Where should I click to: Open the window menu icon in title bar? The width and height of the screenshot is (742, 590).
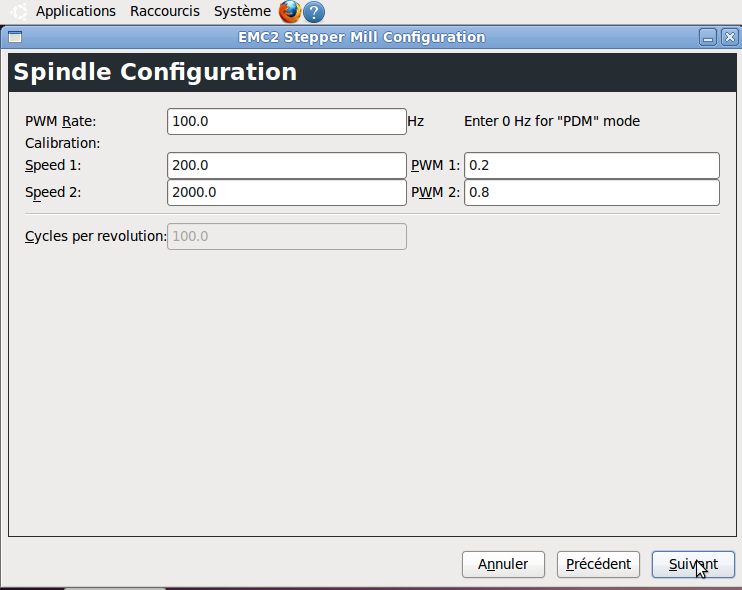coord(15,37)
